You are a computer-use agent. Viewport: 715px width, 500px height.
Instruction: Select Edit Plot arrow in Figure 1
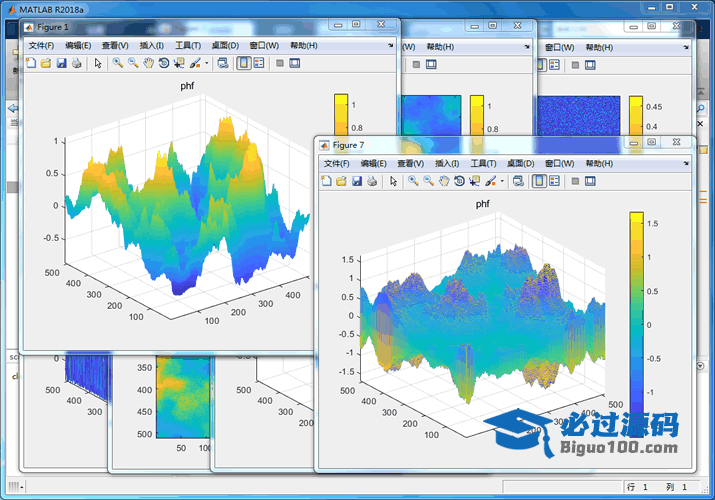[98, 63]
